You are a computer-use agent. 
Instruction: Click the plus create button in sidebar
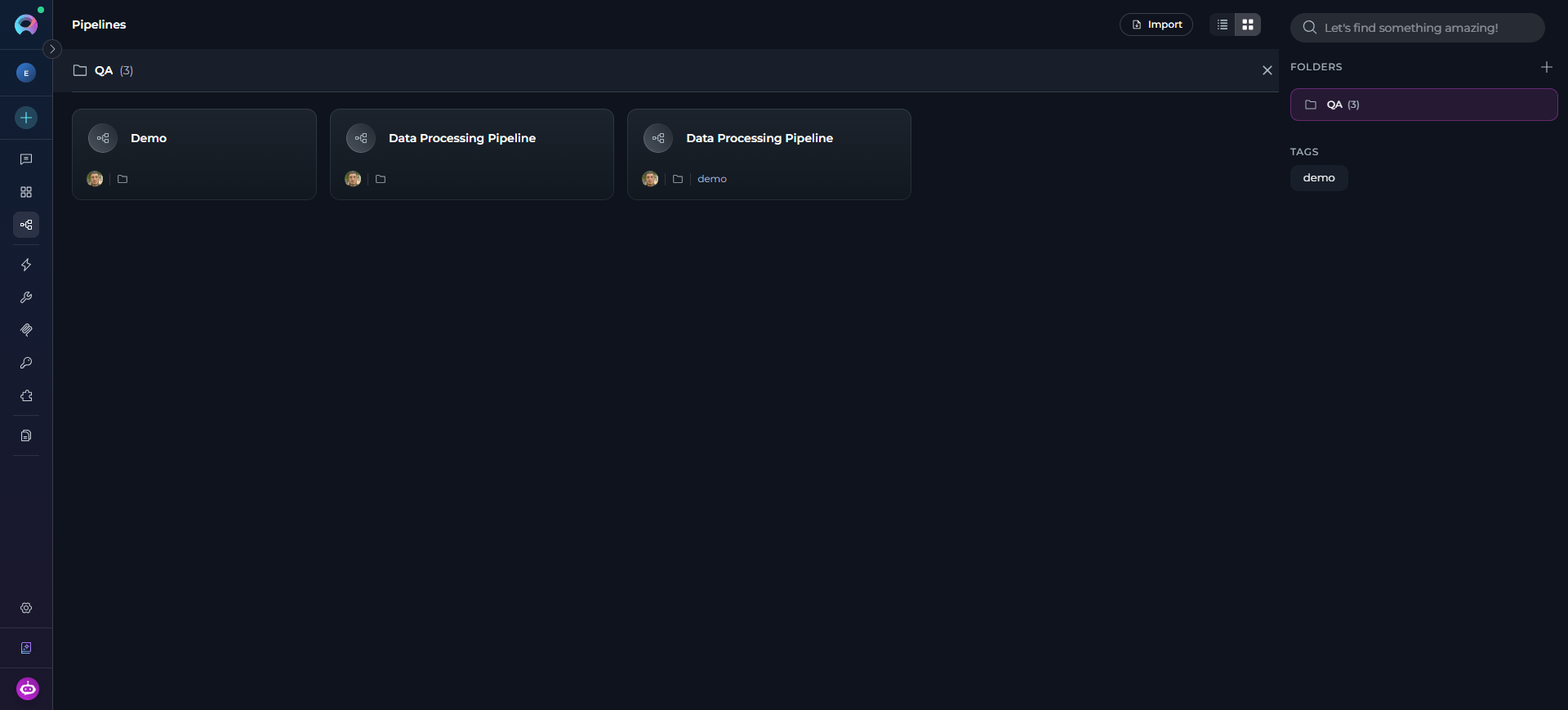click(26, 118)
